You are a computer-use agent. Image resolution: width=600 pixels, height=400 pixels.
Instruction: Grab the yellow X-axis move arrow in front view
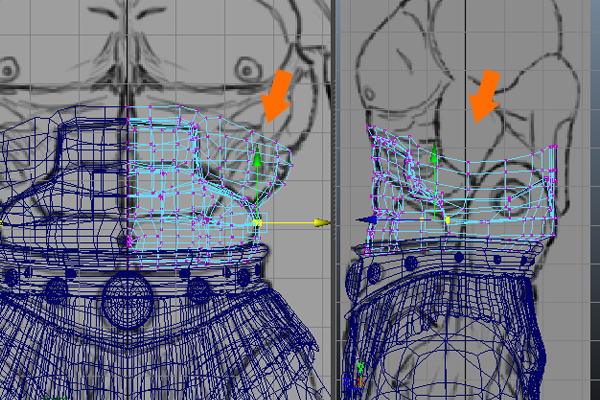pyautogui.click(x=322, y=222)
